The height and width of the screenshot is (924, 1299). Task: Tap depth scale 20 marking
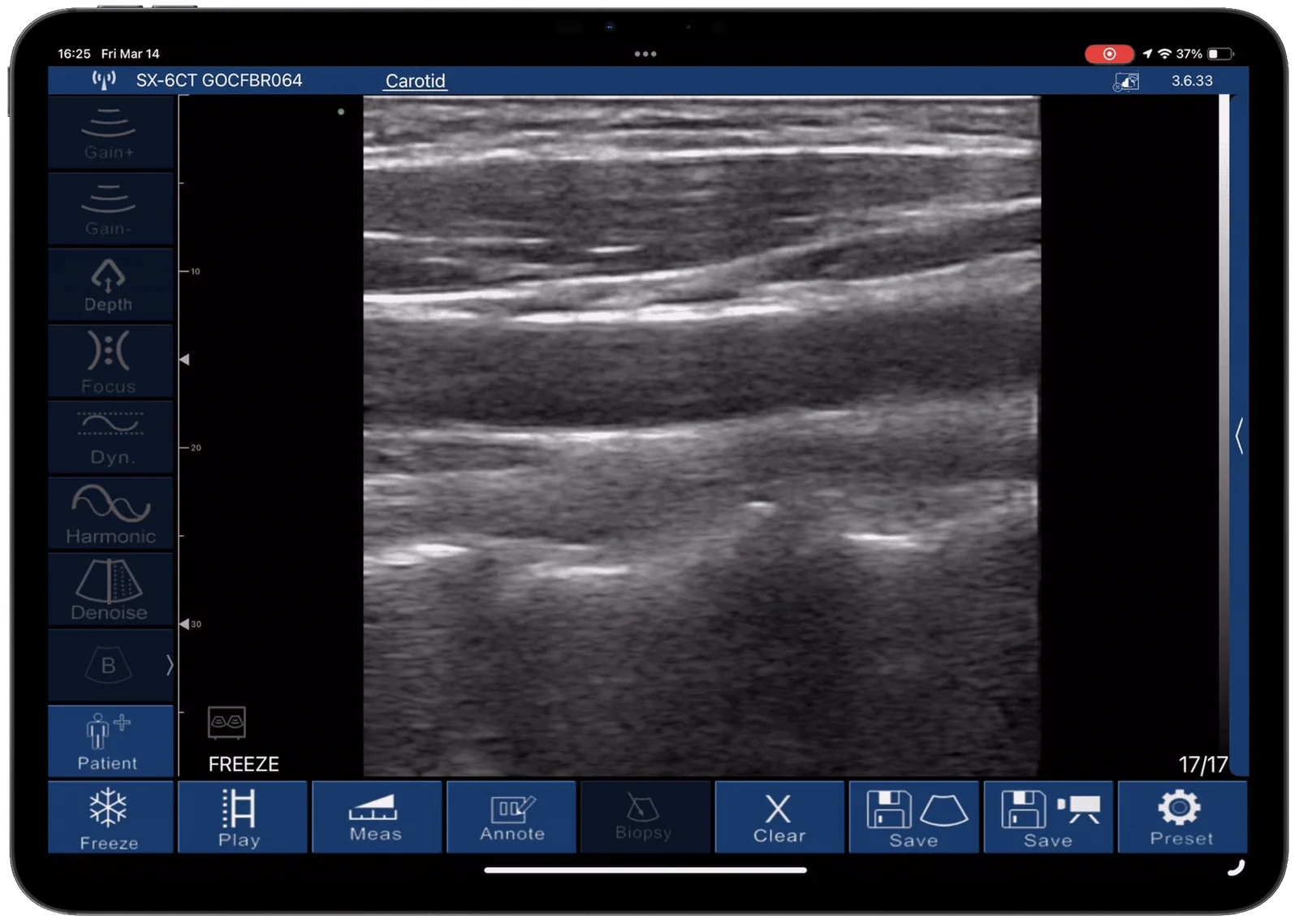coord(196,447)
